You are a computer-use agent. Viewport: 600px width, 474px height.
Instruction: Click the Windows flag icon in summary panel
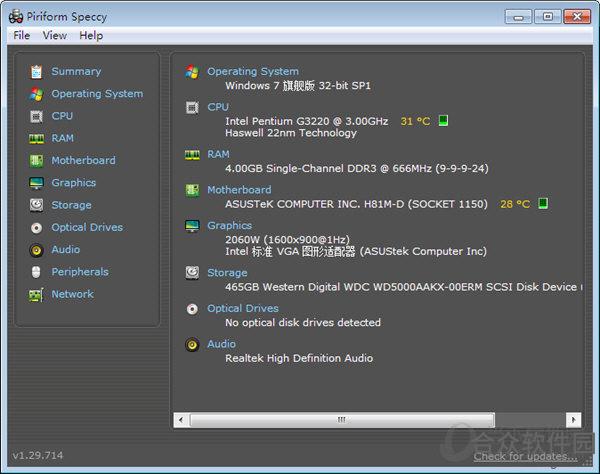(192, 72)
